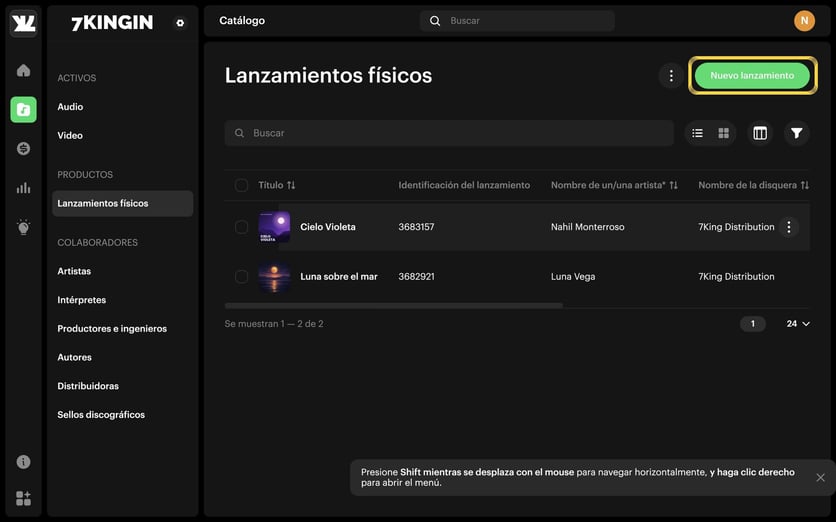The image size is (836, 522).
Task: Switch to list view
Action: (697, 133)
